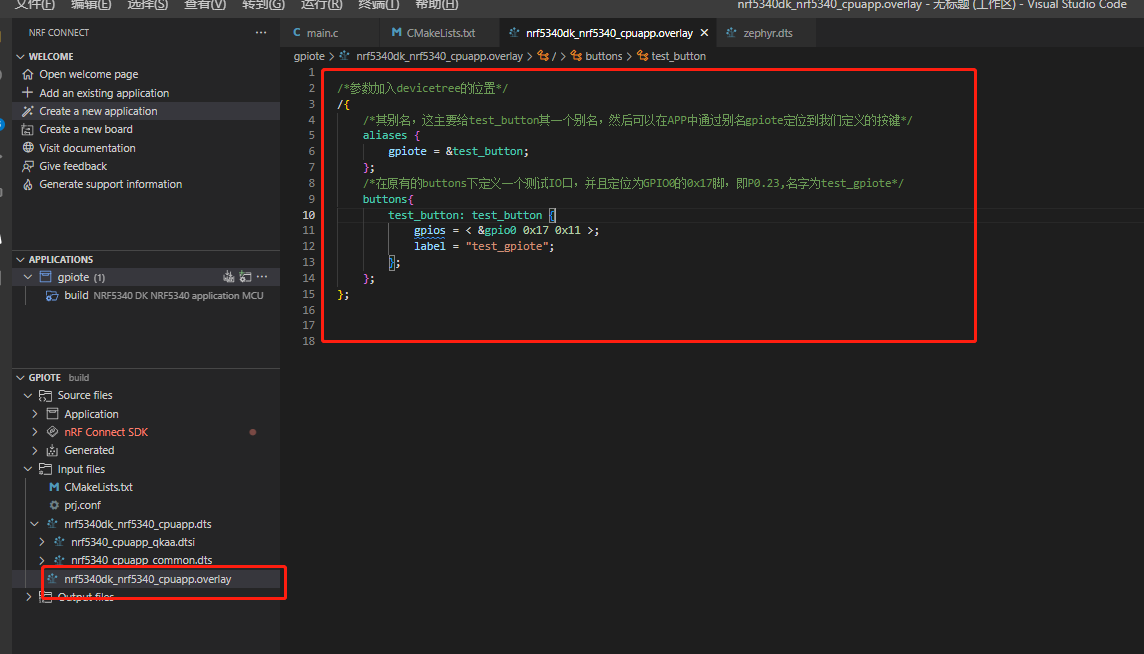Viewport: 1144px width, 654px height.
Task: Open the 帮助(H) menu
Action: tap(436, 4)
